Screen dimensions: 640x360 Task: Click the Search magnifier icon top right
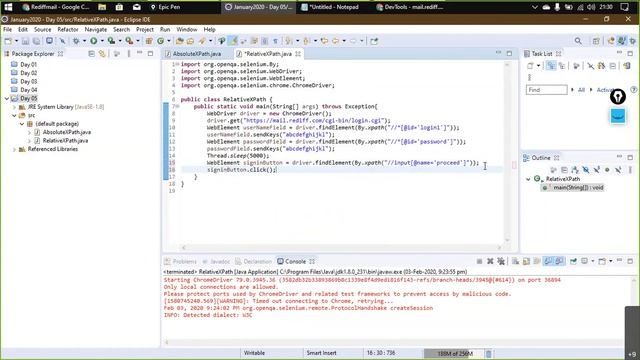click(x=578, y=41)
